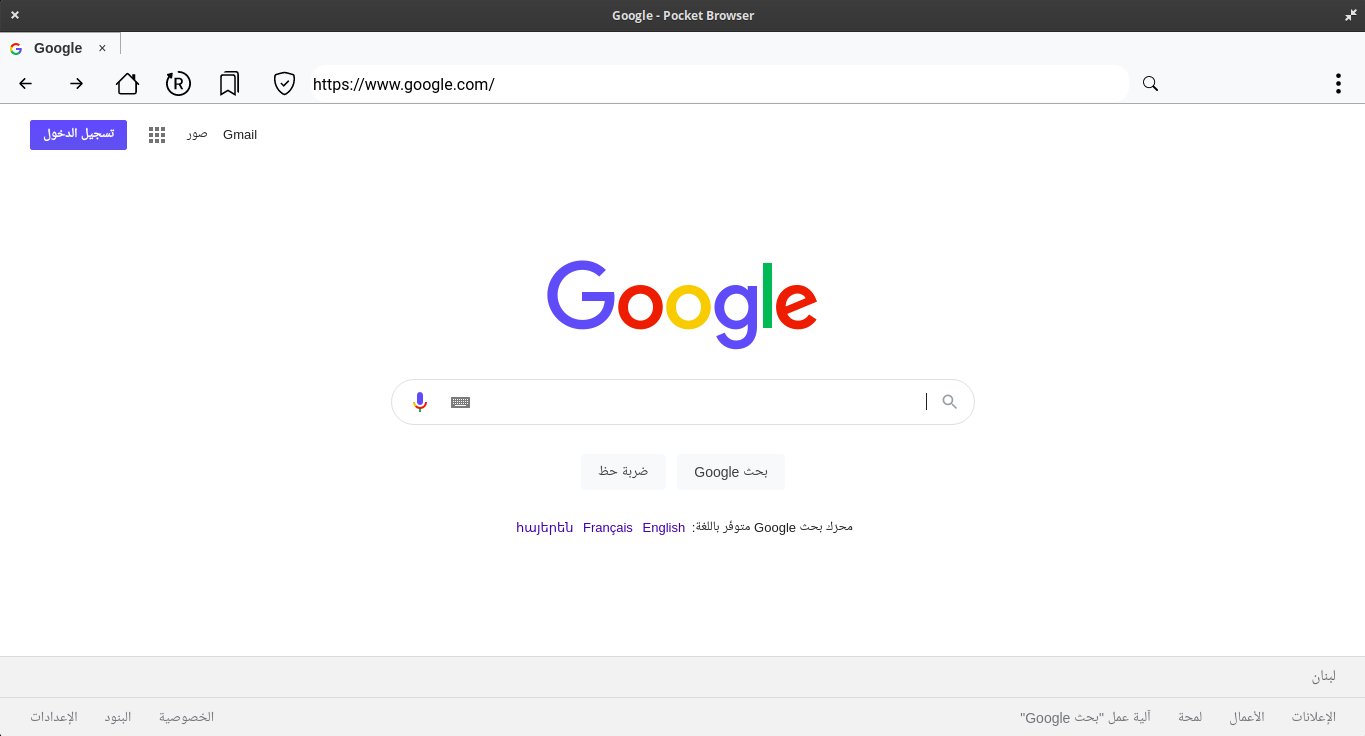The width and height of the screenshot is (1365, 736).
Task: Click the search icon beside the address bar
Action: 1150,84
